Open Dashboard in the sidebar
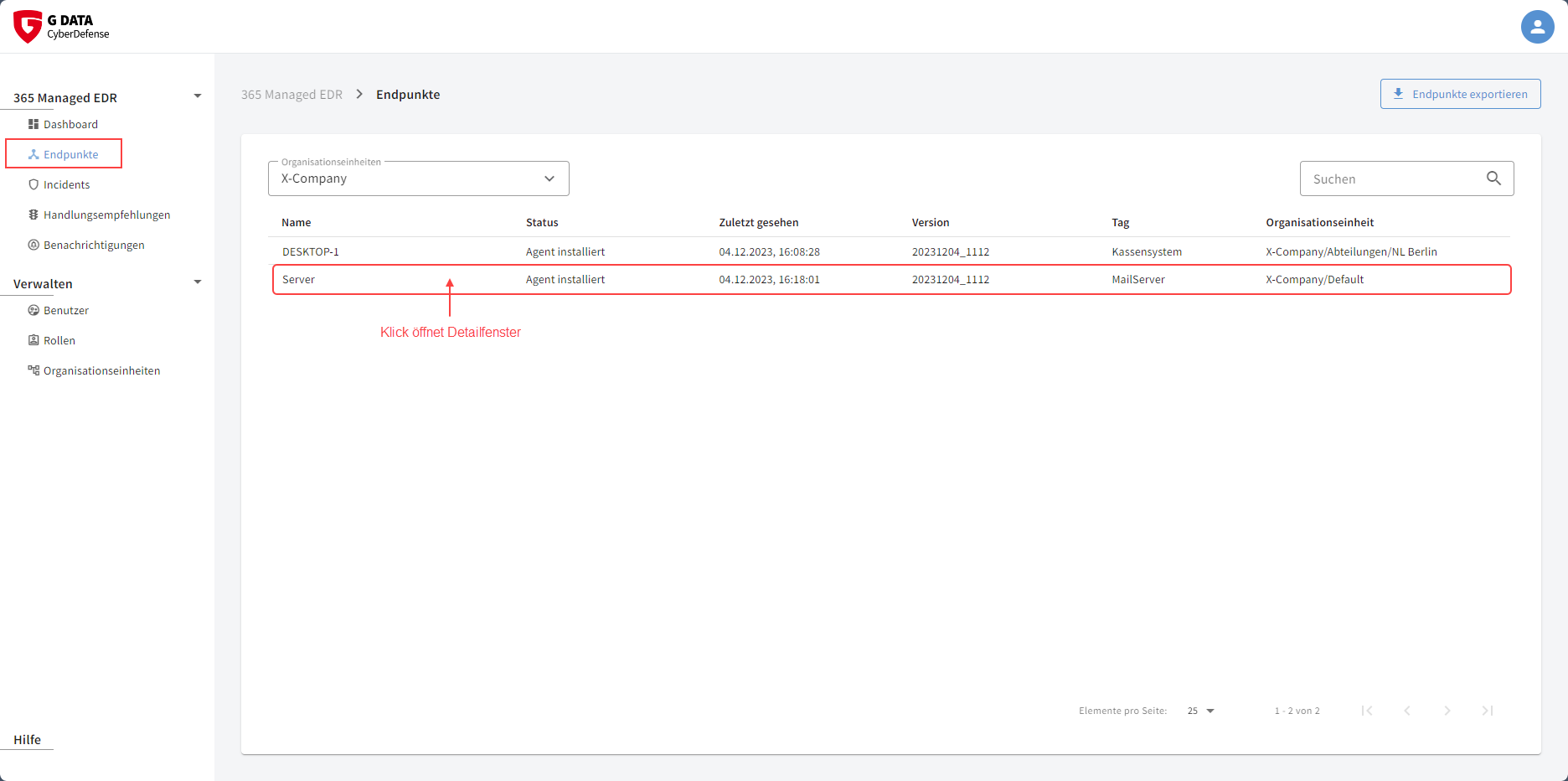The height and width of the screenshot is (781, 1568). point(70,124)
